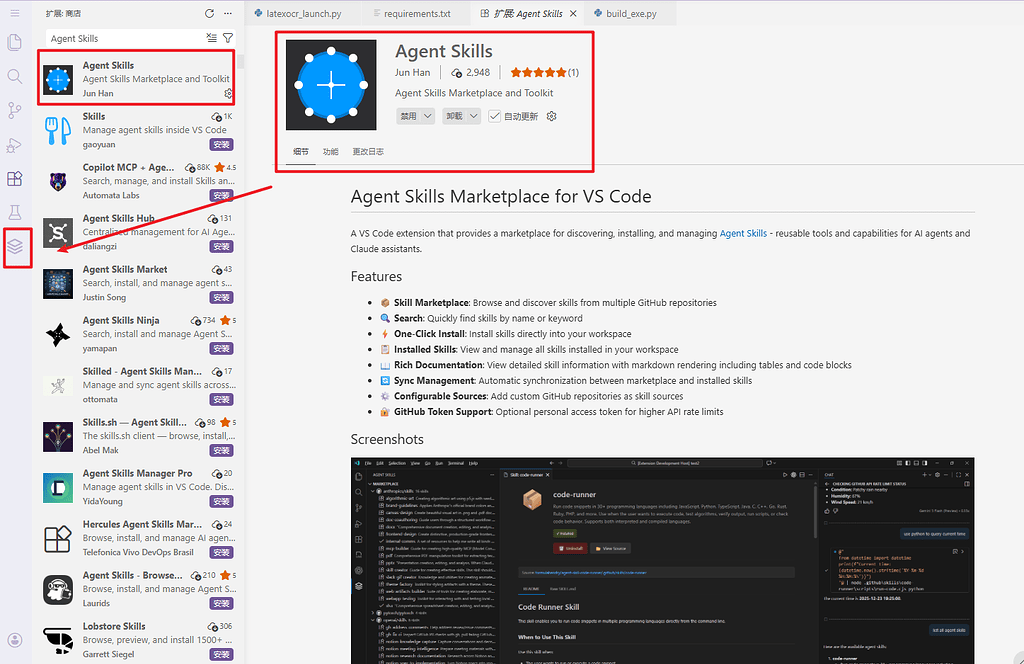Click the Hercules Agent Skills extension icon
The height and width of the screenshot is (664, 1024).
point(58,538)
